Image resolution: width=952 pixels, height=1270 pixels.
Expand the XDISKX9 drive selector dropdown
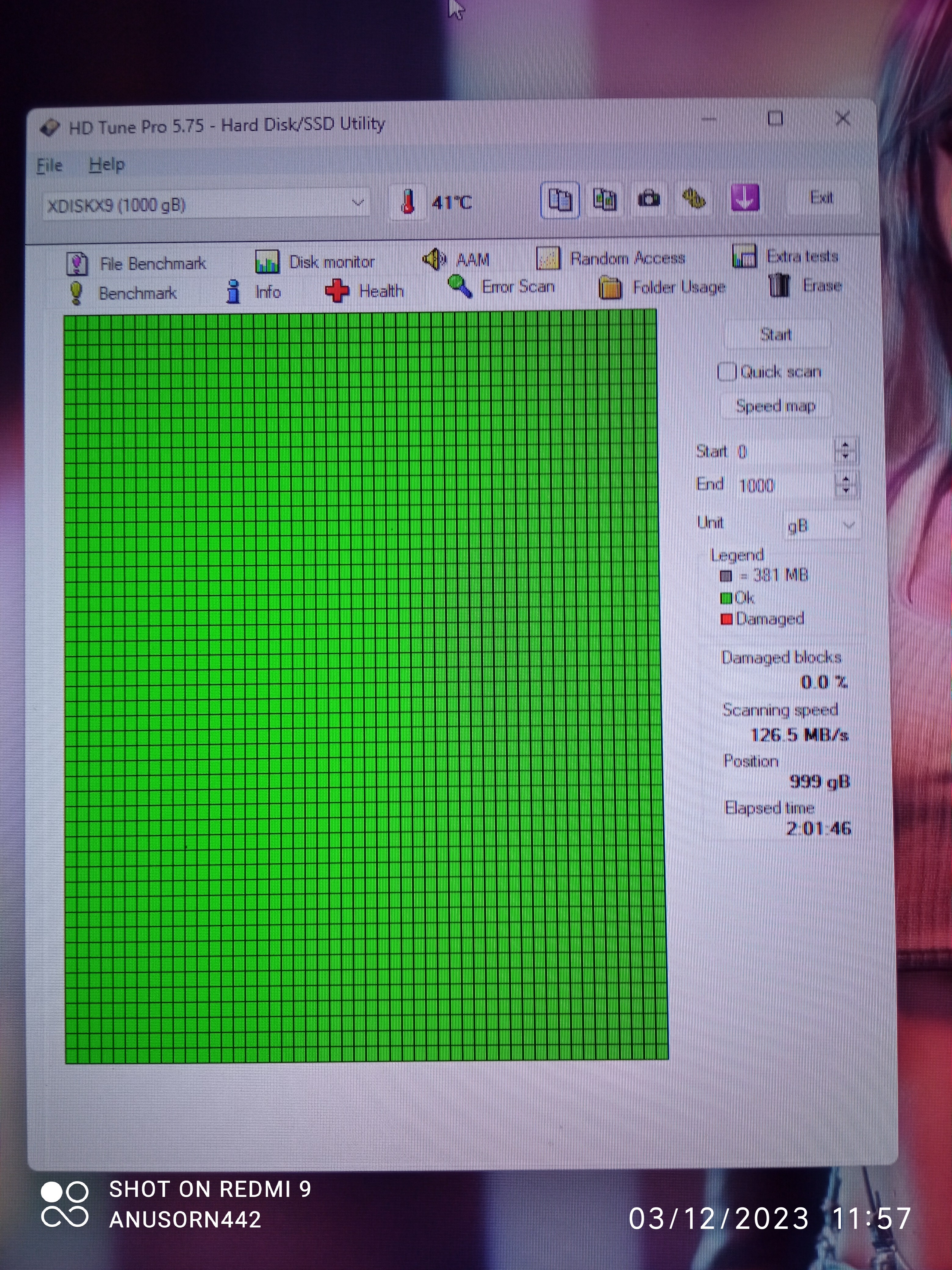pyautogui.click(x=358, y=203)
